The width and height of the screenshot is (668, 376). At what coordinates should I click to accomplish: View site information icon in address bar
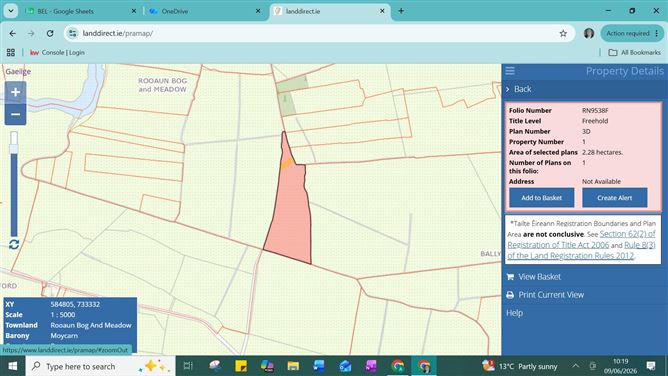click(73, 33)
